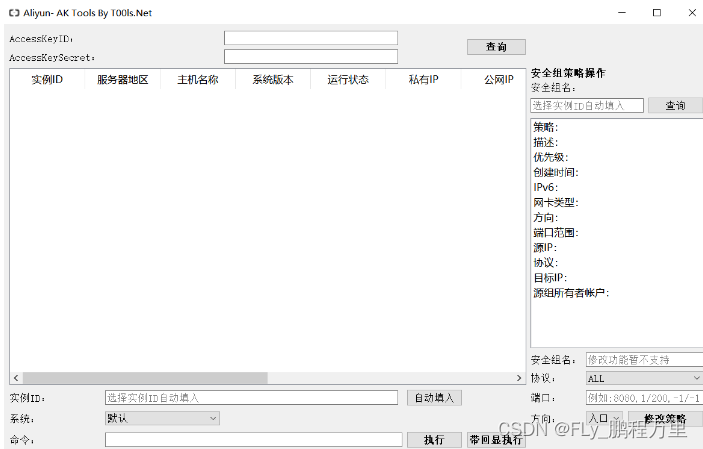Click the 自动填入 button

(434, 397)
